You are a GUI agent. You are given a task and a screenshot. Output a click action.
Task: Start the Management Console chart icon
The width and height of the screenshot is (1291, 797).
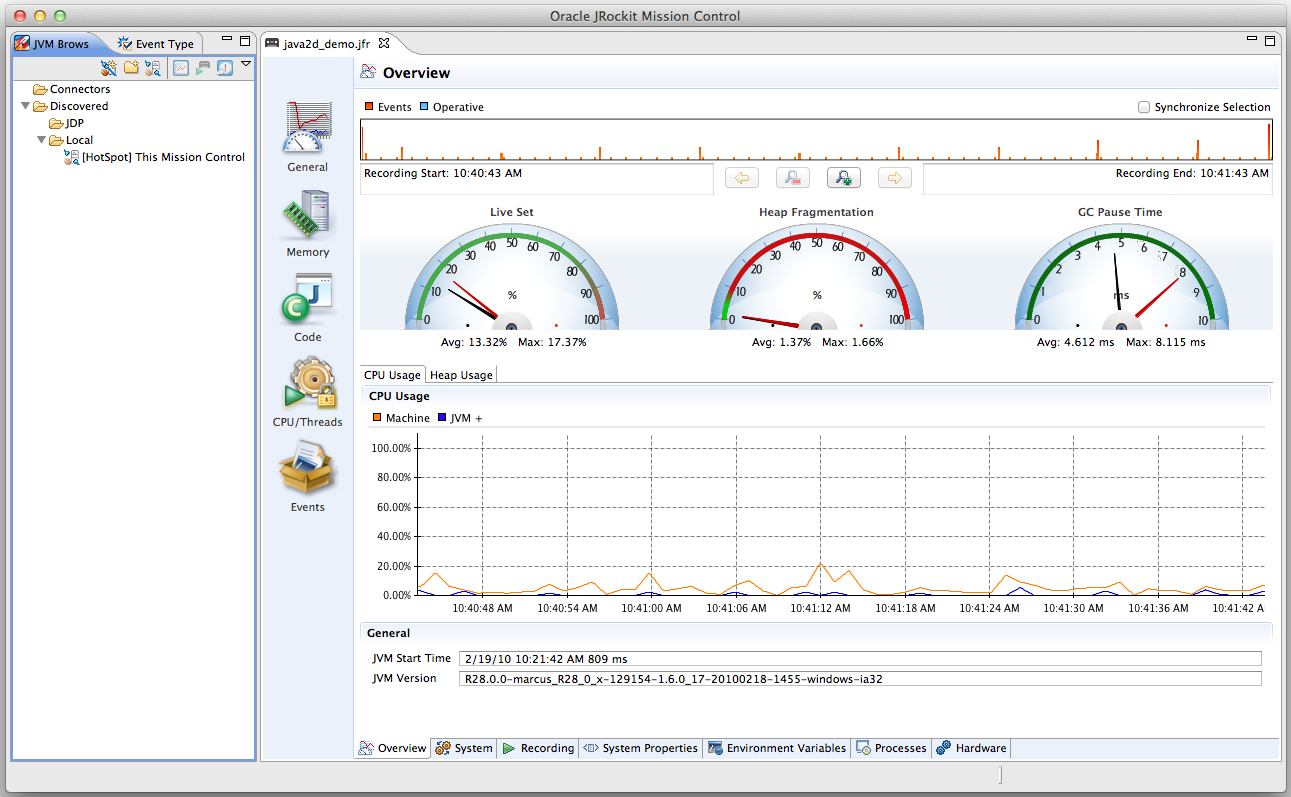181,68
